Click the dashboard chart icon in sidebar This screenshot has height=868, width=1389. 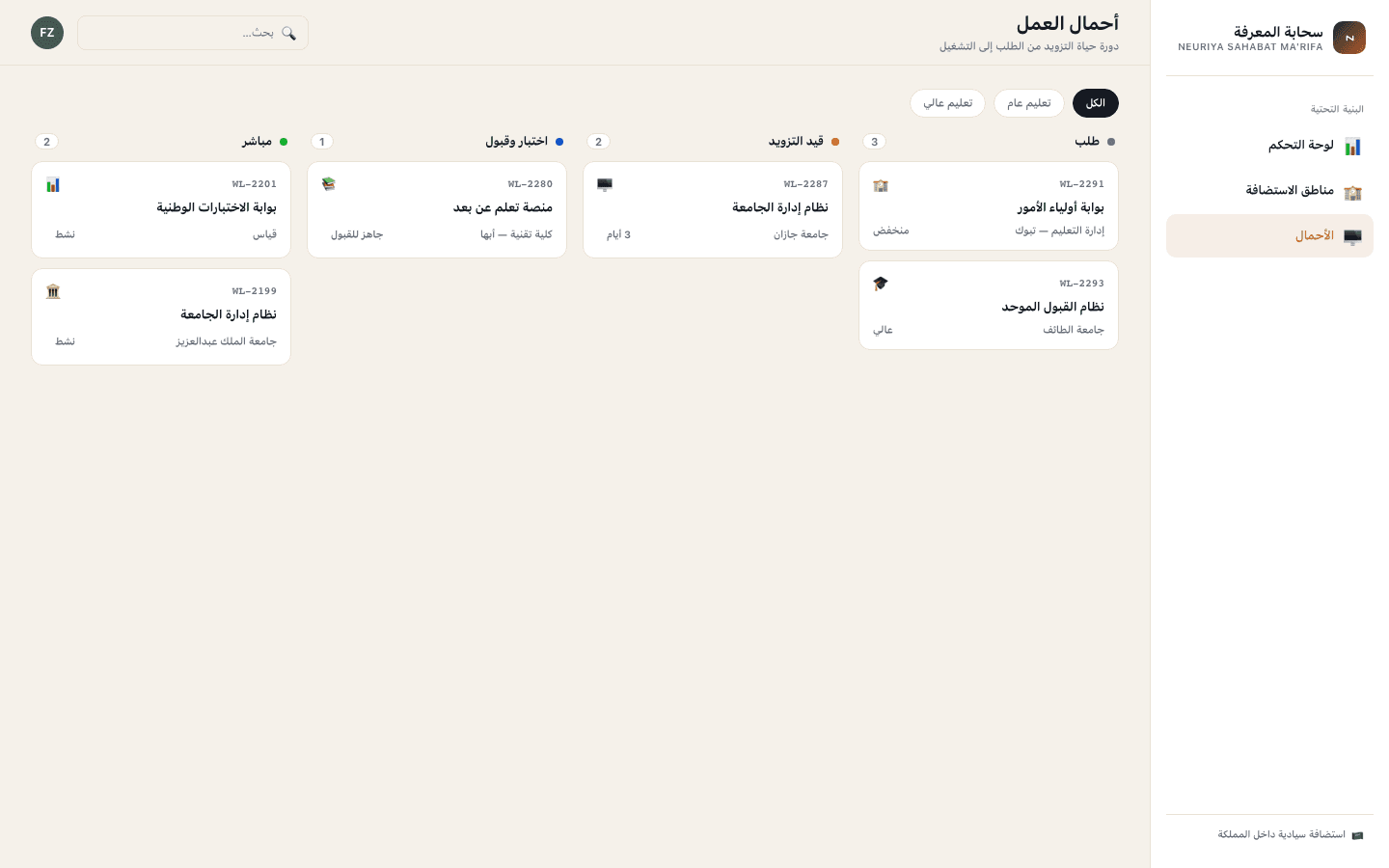click(x=1352, y=146)
